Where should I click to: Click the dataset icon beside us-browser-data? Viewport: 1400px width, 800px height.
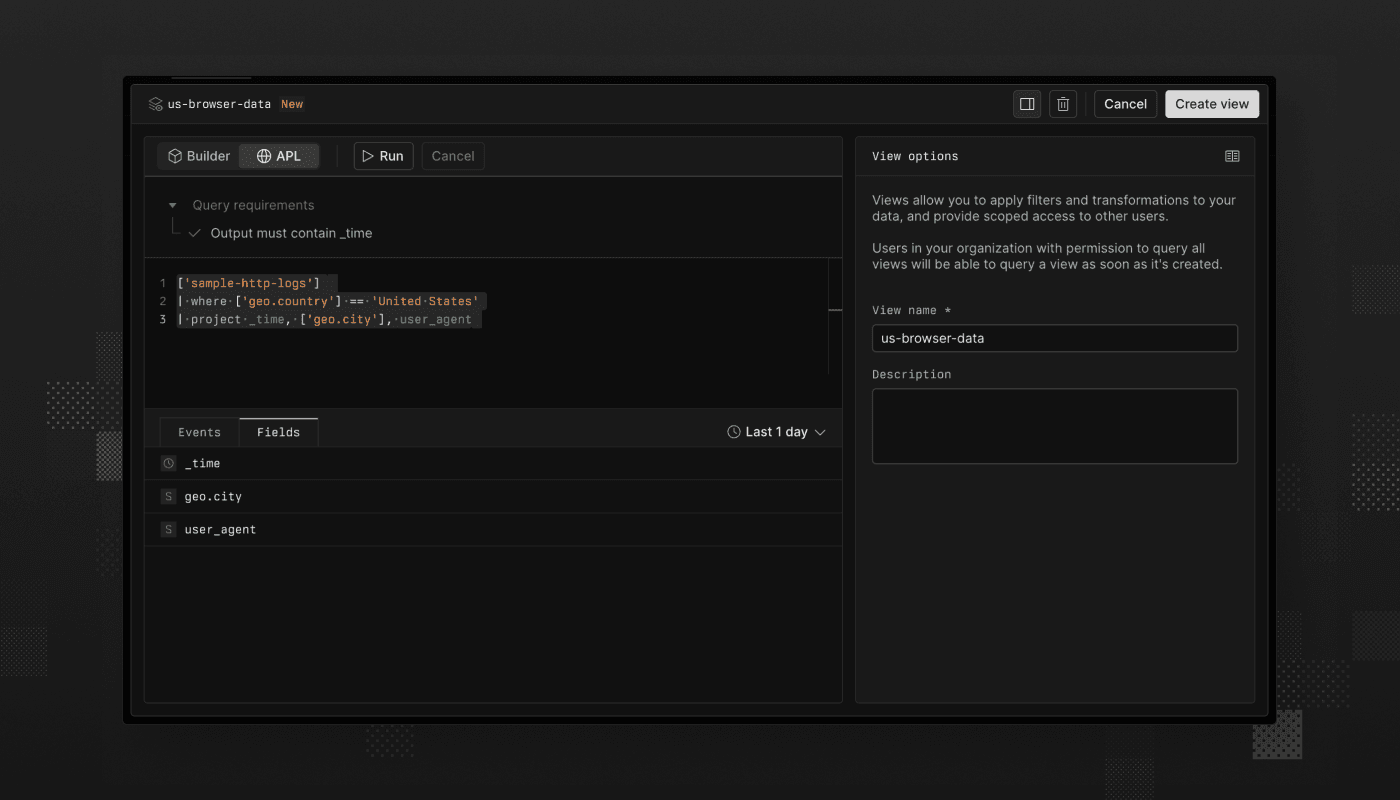tap(153, 103)
